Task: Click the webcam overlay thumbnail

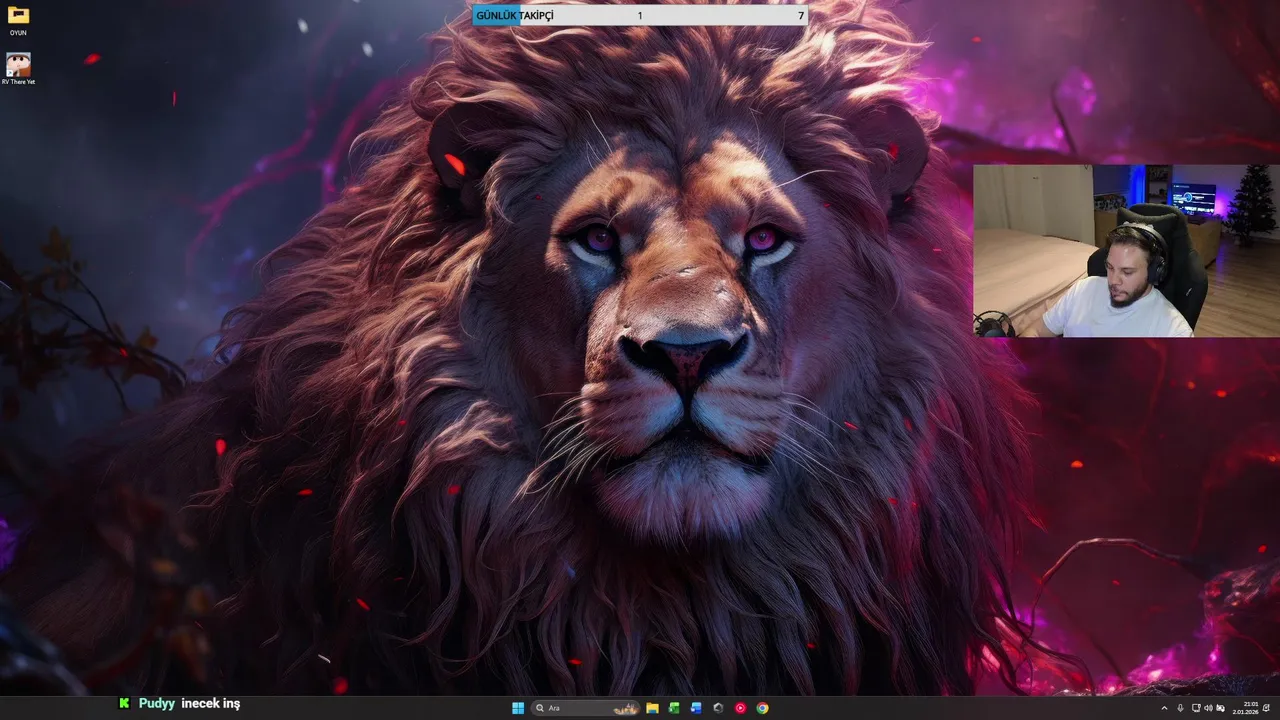Action: [1126, 251]
